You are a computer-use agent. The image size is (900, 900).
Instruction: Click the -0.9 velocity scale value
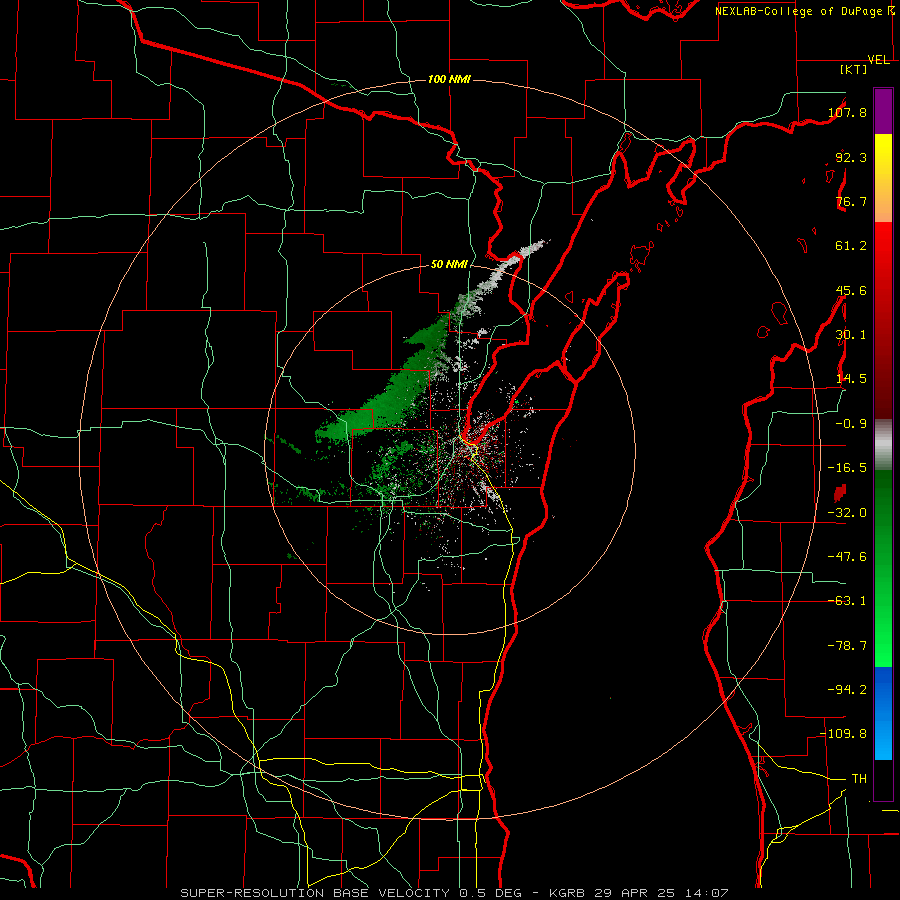[851, 424]
